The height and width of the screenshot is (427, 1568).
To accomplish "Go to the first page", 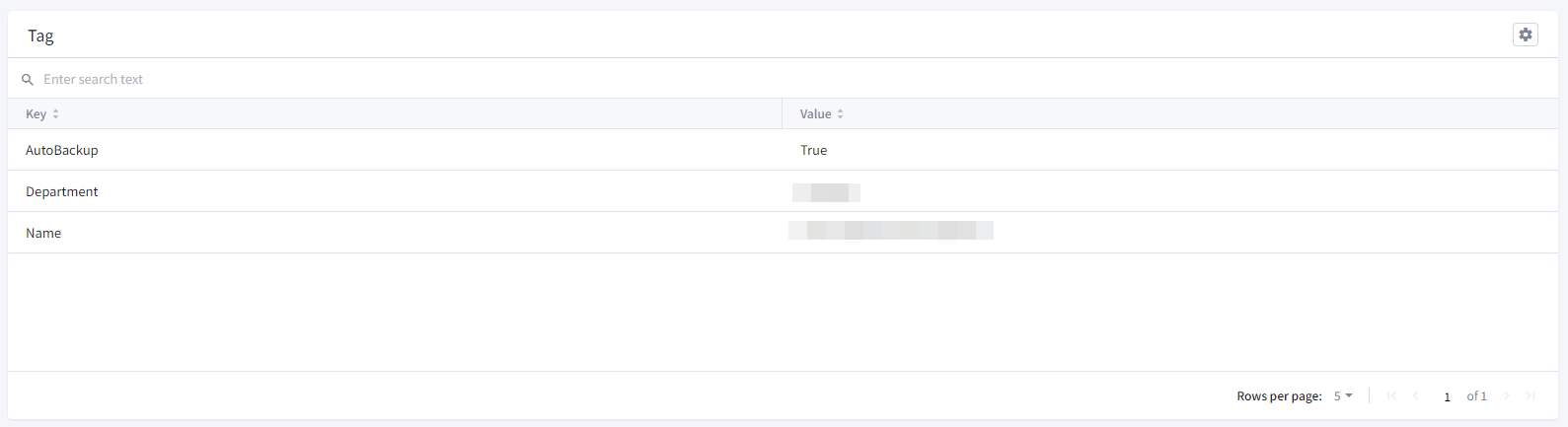I will [1391, 395].
